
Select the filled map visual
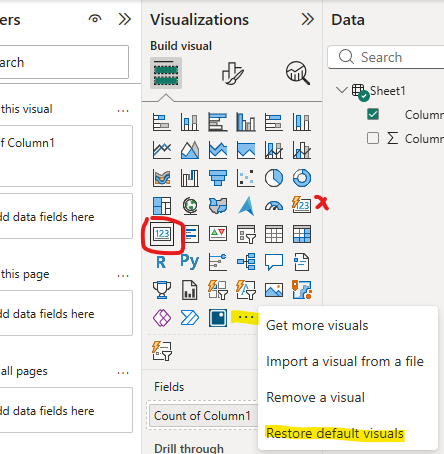[218, 206]
